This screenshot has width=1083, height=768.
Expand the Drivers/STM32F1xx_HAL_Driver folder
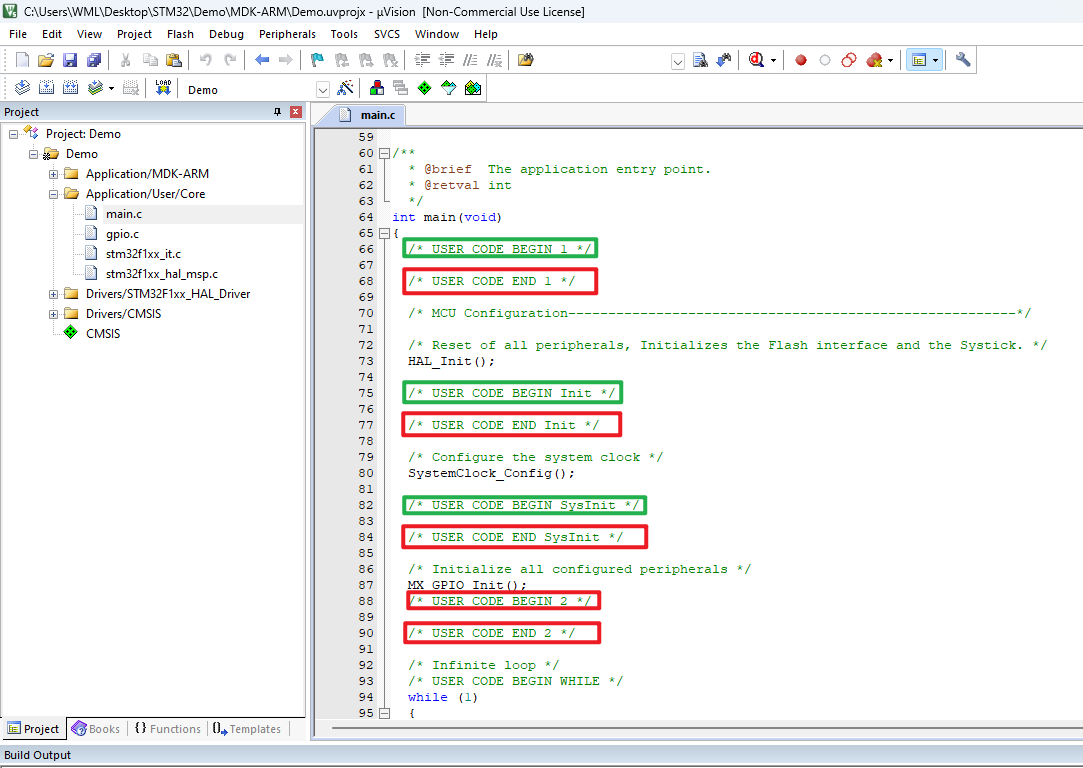pyautogui.click(x=53, y=294)
